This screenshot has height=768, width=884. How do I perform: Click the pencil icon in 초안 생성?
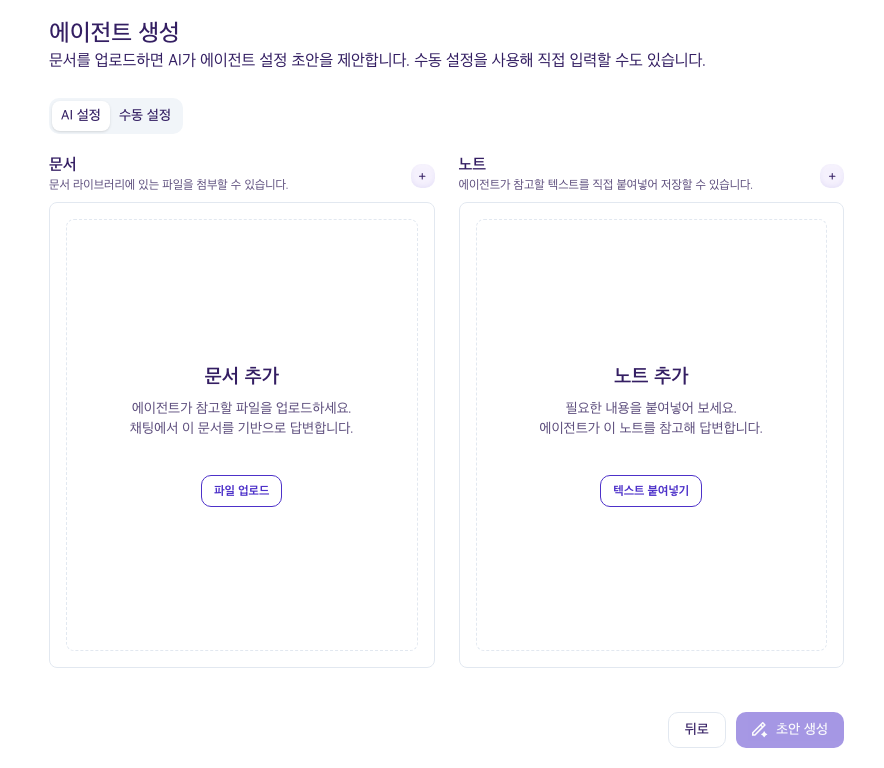point(759,730)
